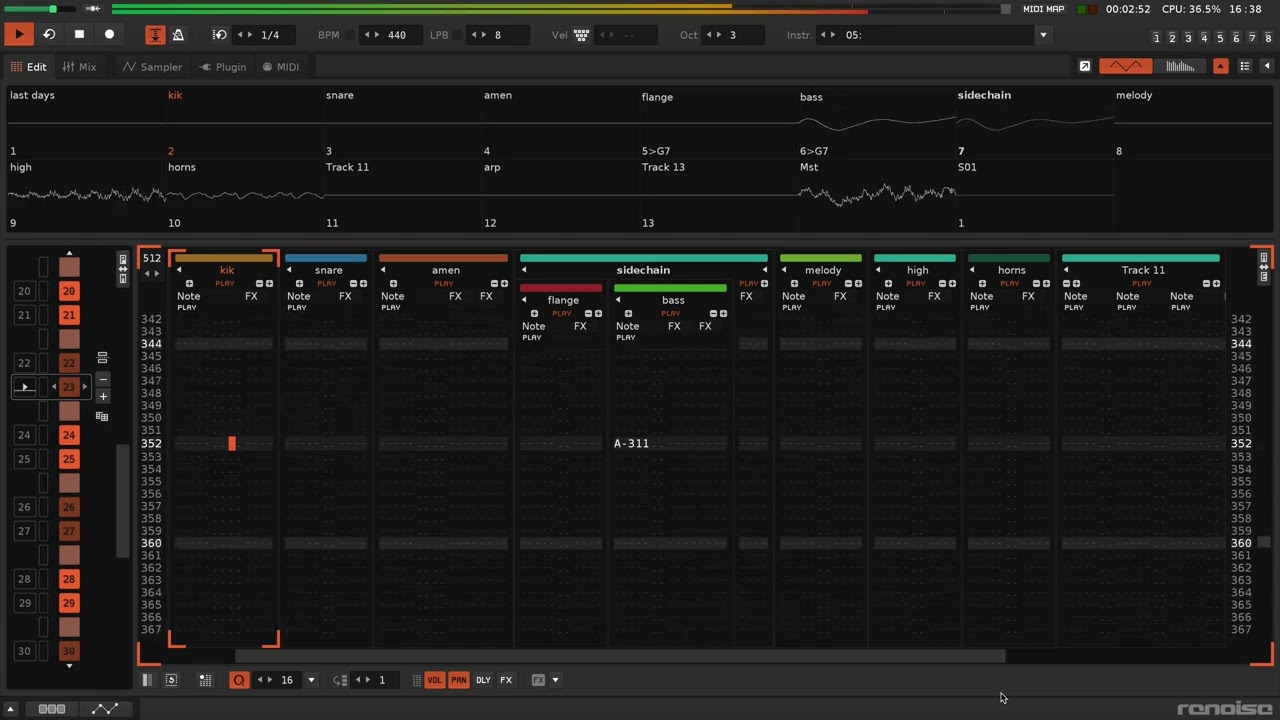
Task: Collapse the melody track arrow
Action: point(784,270)
